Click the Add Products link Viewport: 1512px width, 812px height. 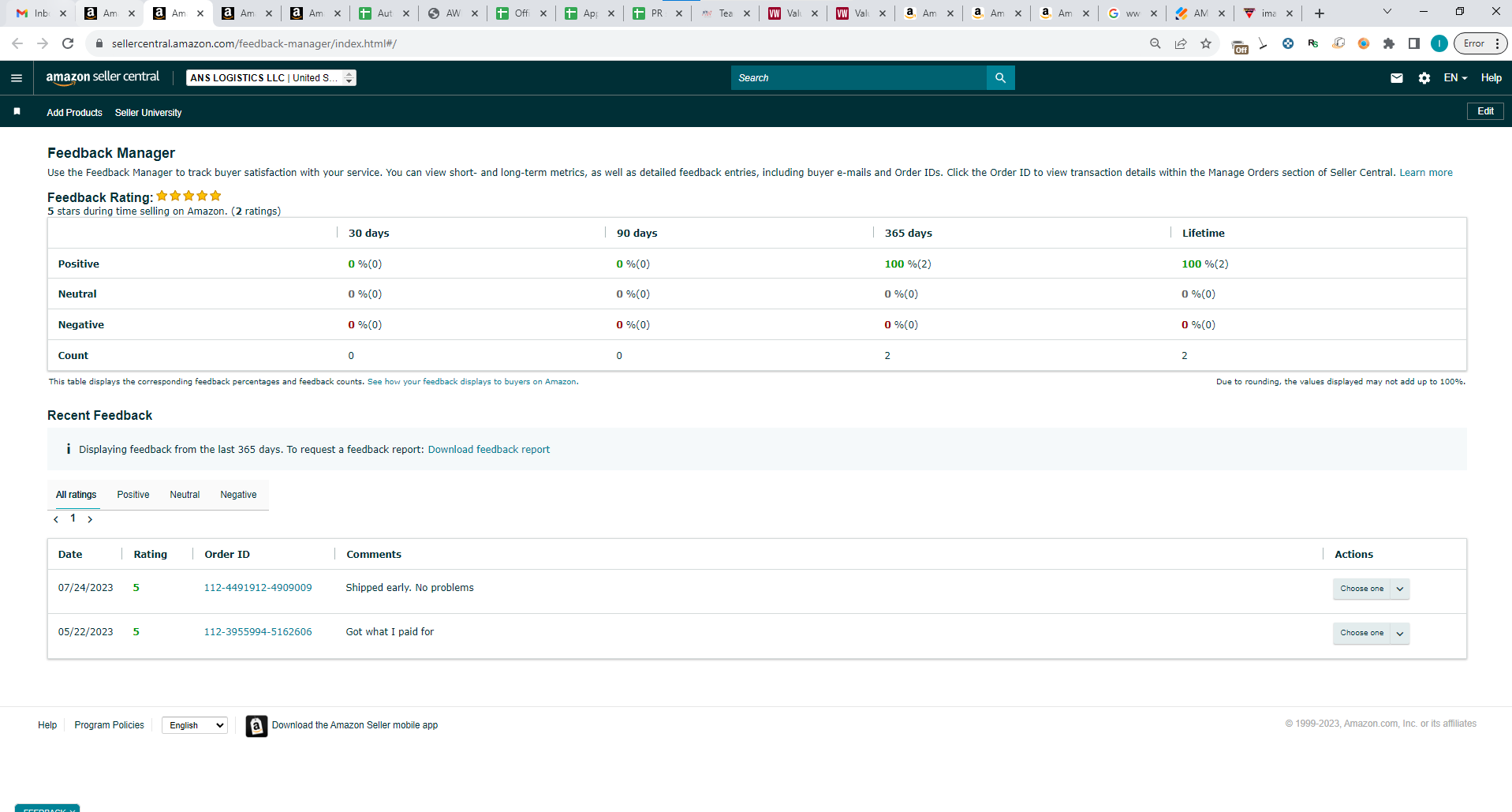[74, 113]
